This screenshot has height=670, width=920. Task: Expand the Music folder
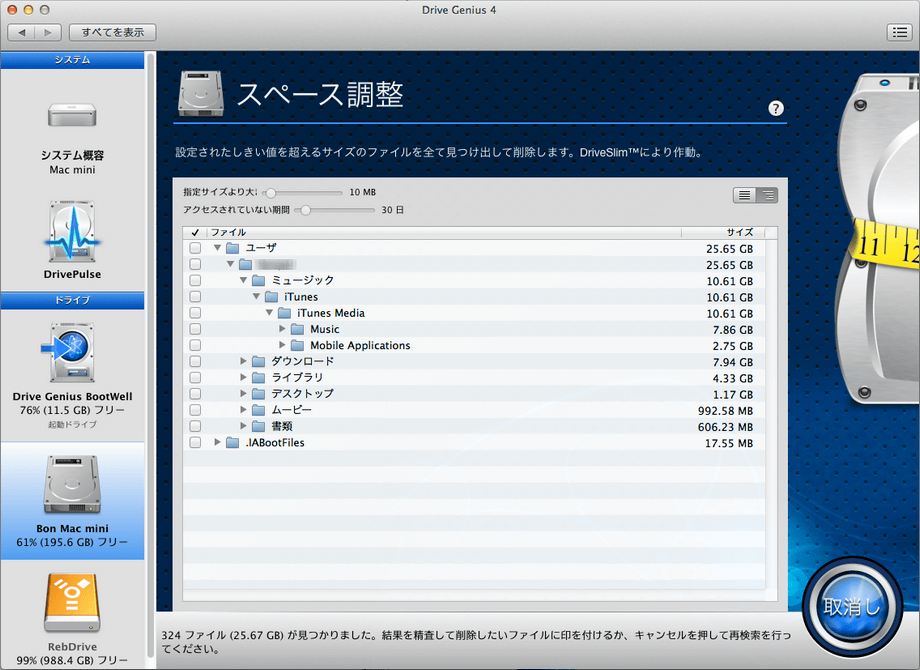coord(282,329)
